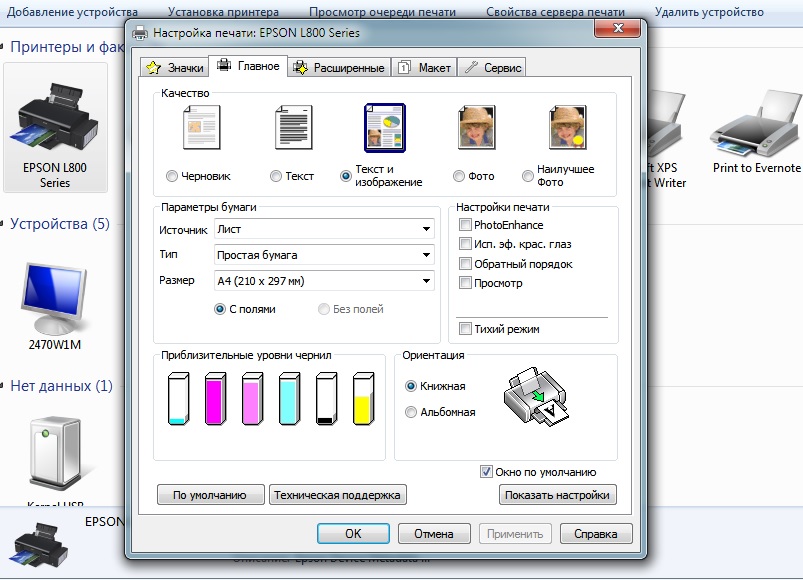
Task: Switch to the Главное tab
Action: click(248, 66)
